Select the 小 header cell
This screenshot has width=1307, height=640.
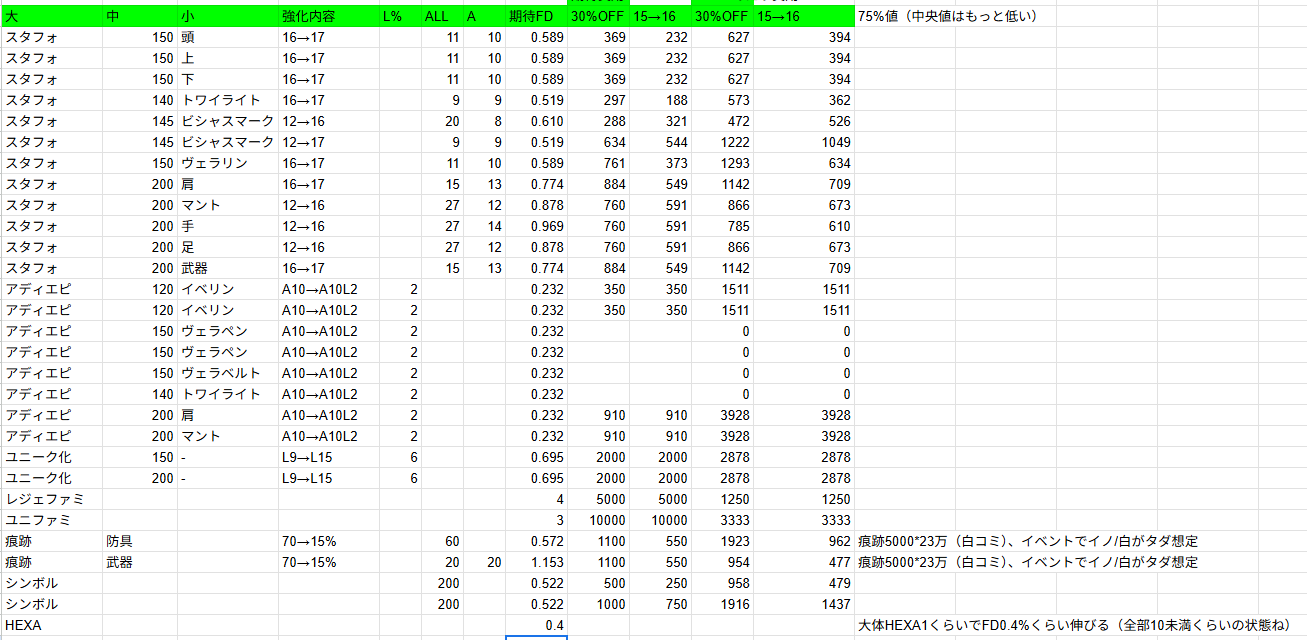pos(228,16)
